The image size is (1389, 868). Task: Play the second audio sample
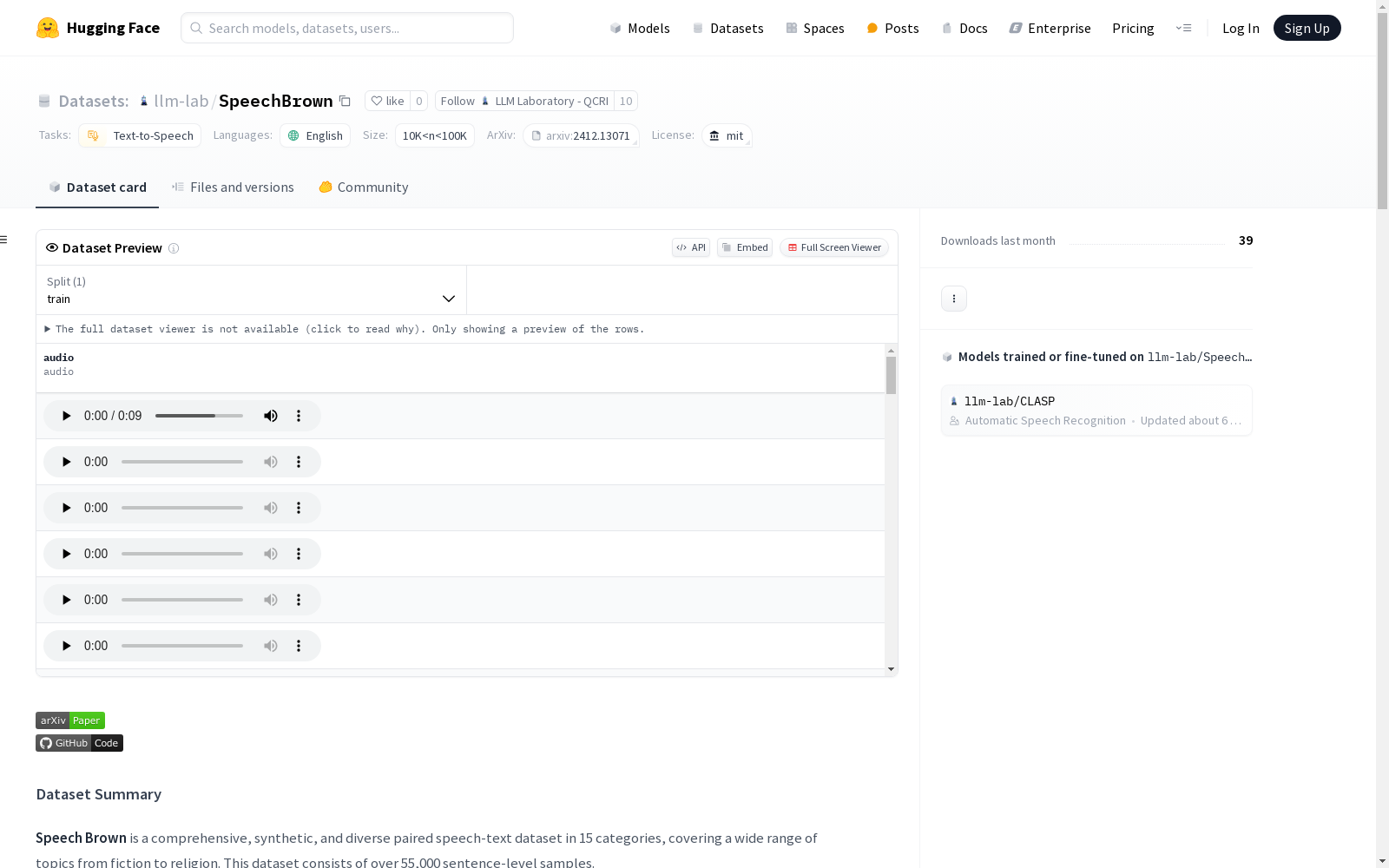pyautogui.click(x=66, y=462)
